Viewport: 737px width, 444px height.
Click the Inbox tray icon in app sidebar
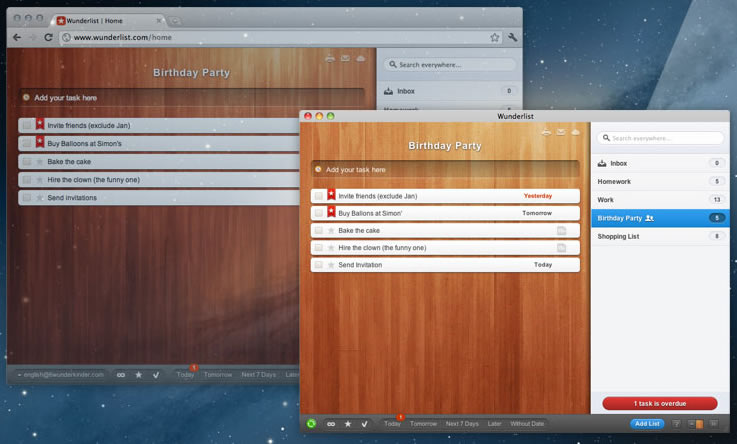click(x=602, y=163)
